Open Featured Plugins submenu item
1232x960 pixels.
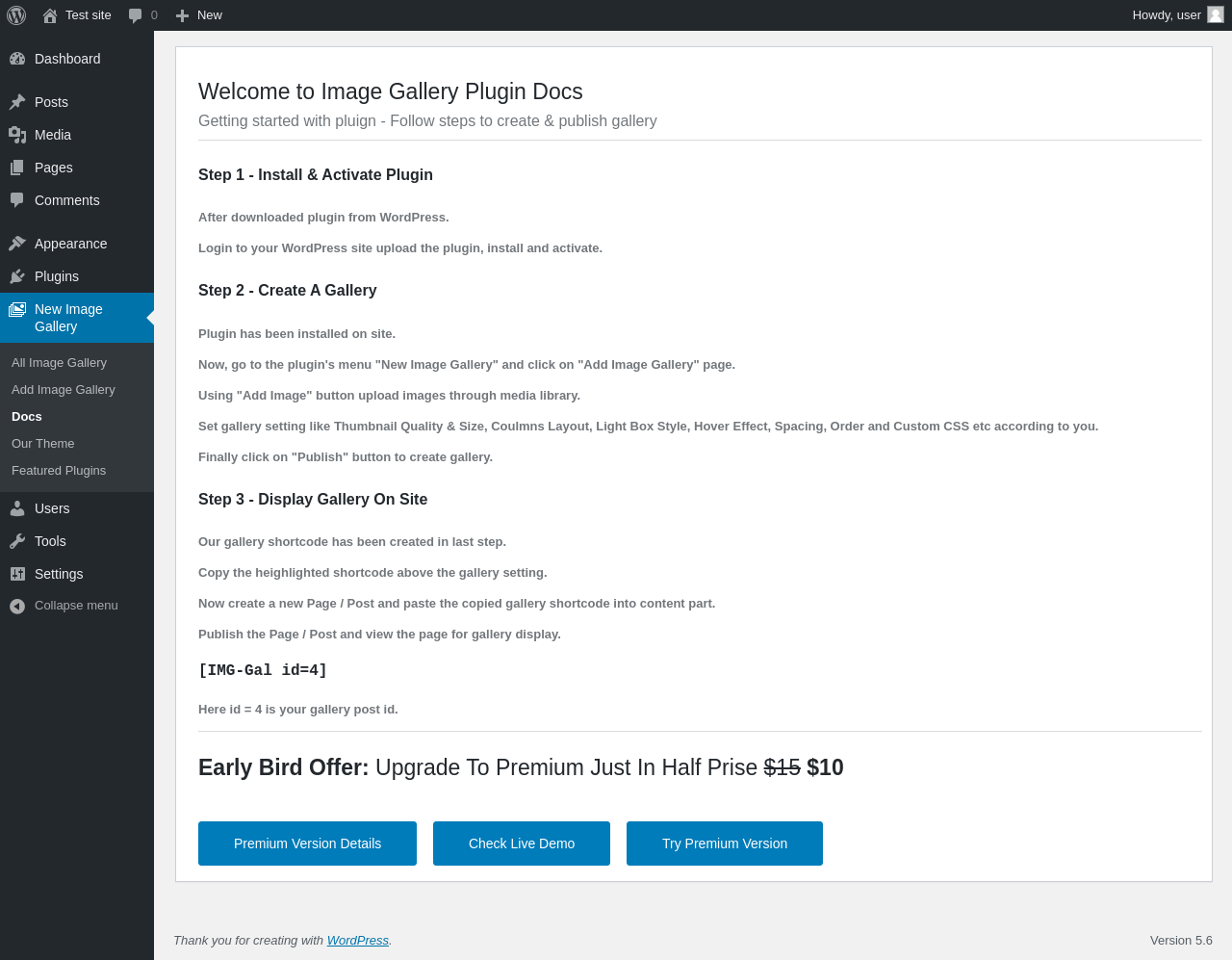pyautogui.click(x=59, y=471)
